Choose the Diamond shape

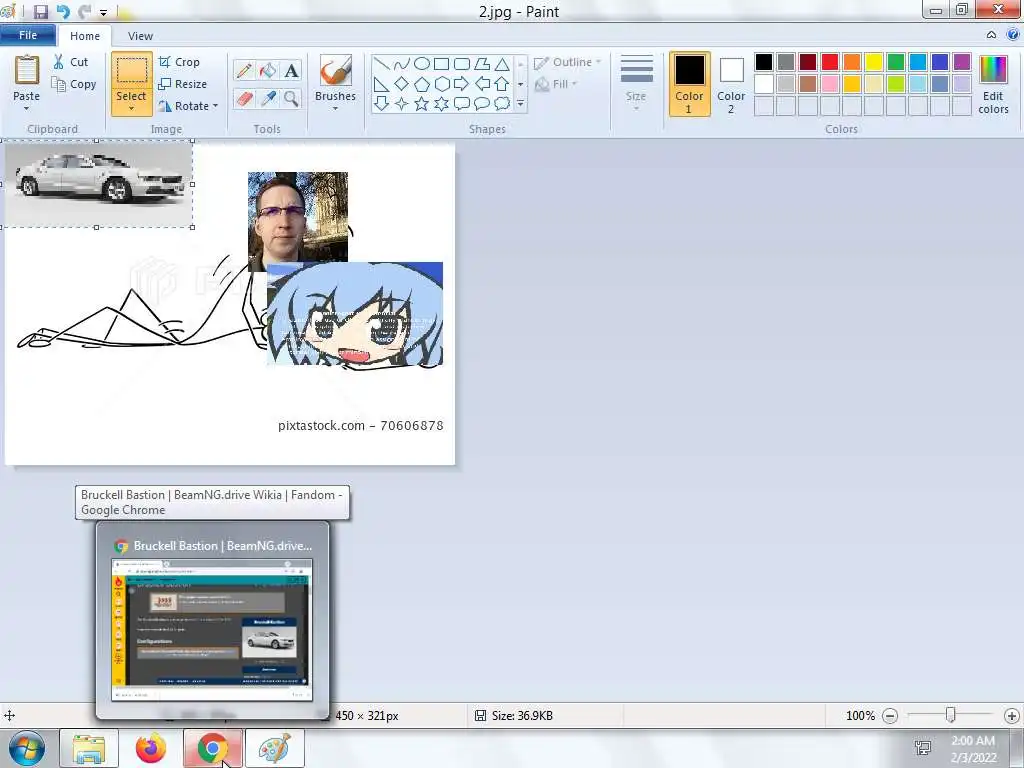(402, 84)
